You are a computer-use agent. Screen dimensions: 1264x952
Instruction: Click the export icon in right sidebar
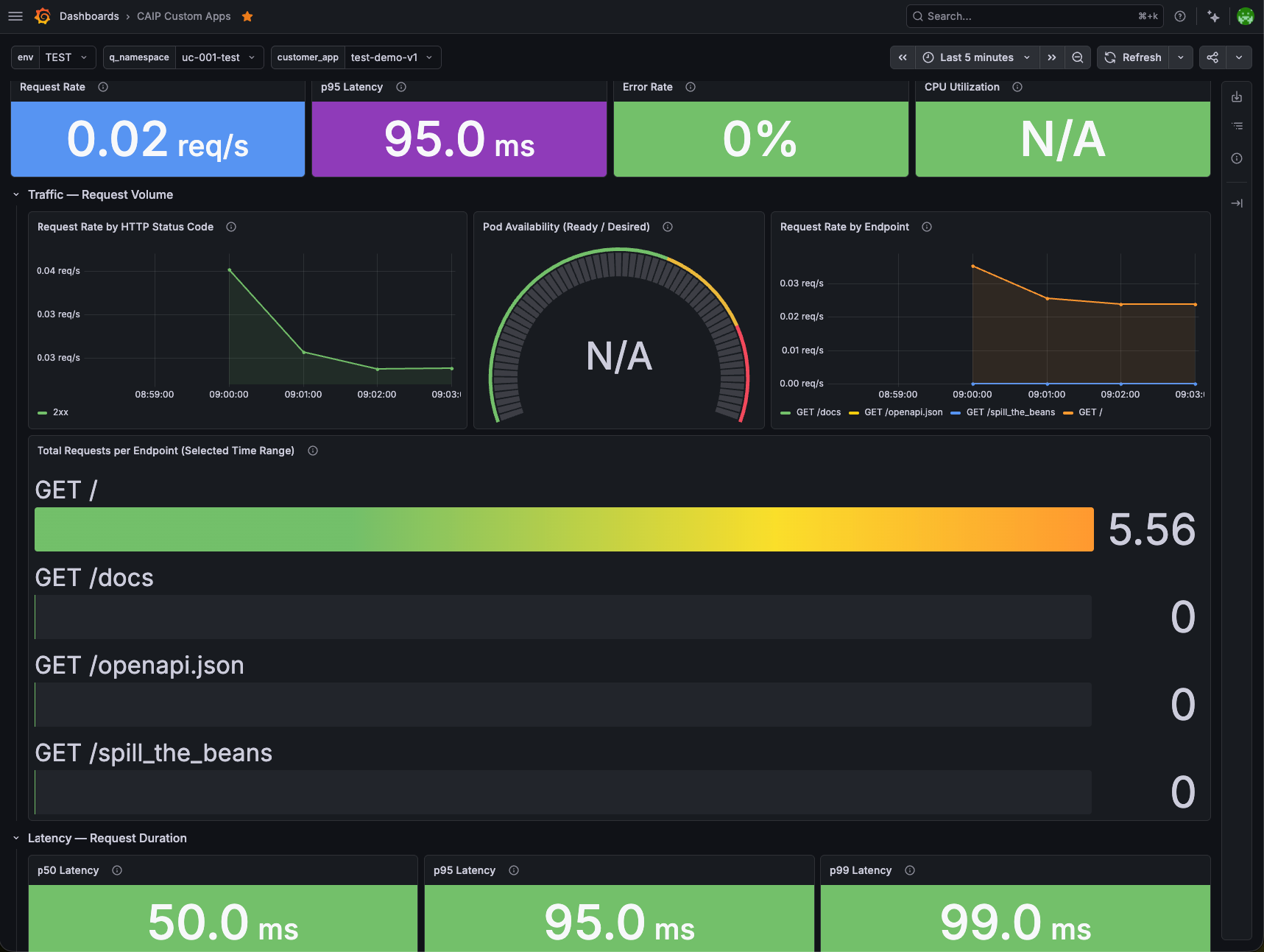(1237, 97)
